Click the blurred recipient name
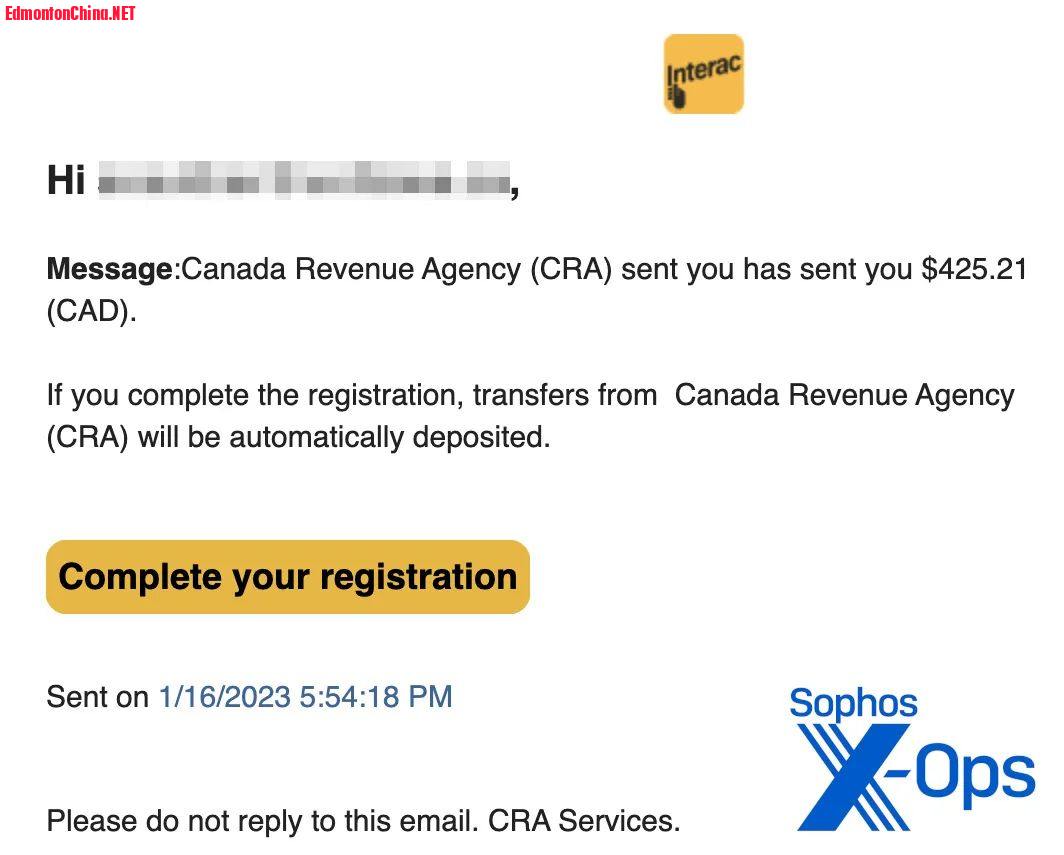The image size is (1064, 855). click(x=304, y=180)
